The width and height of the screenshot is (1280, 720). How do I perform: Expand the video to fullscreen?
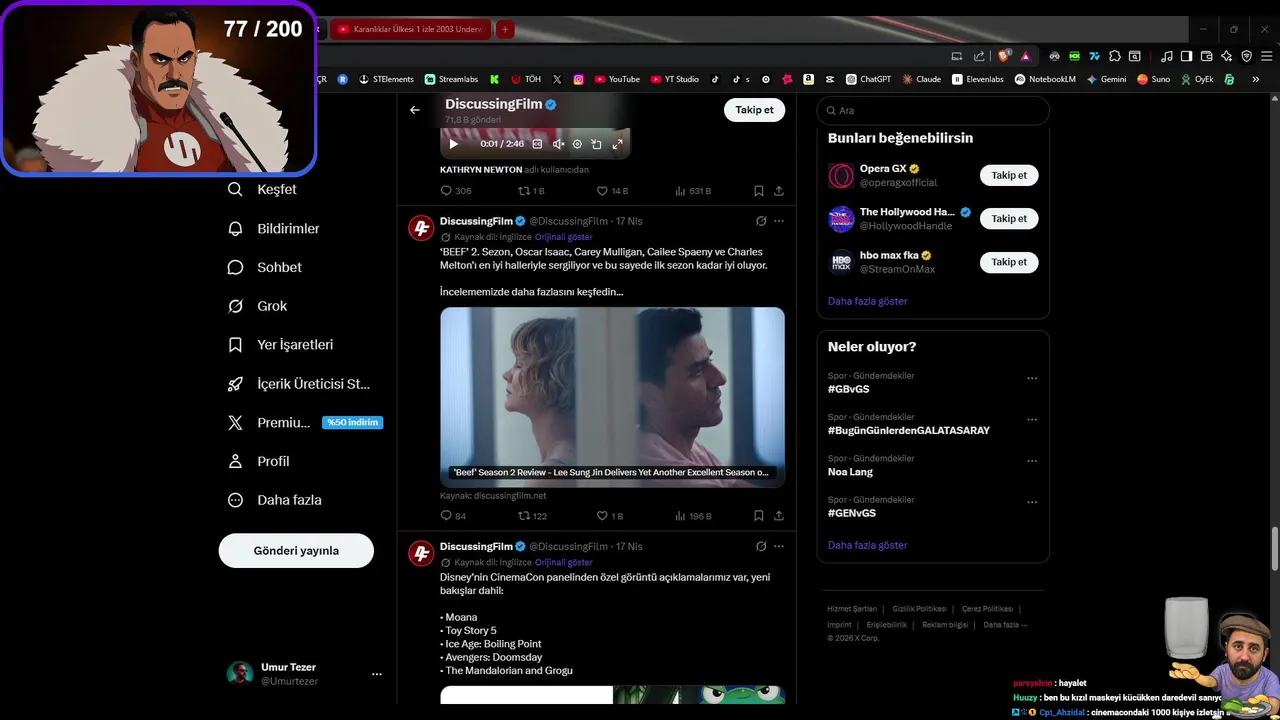(x=617, y=144)
